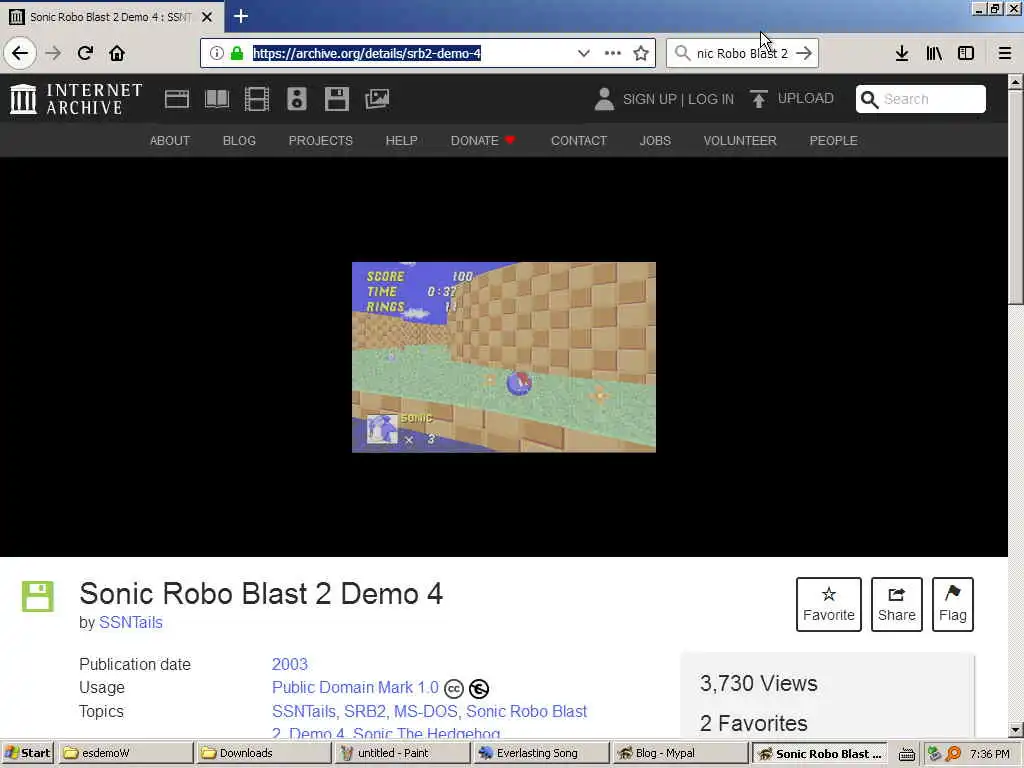
Task: Click the user avatar icon
Action: coord(604,99)
